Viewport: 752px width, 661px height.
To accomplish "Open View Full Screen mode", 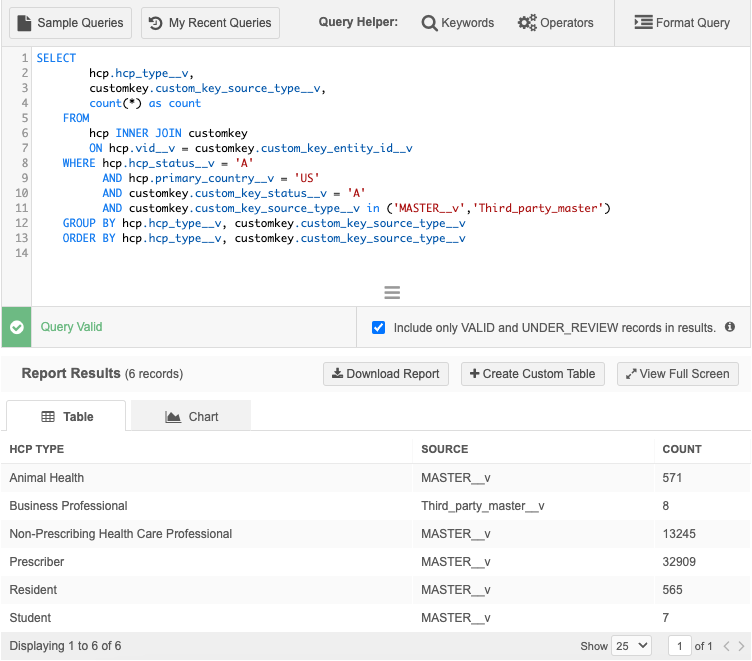I will (677, 374).
